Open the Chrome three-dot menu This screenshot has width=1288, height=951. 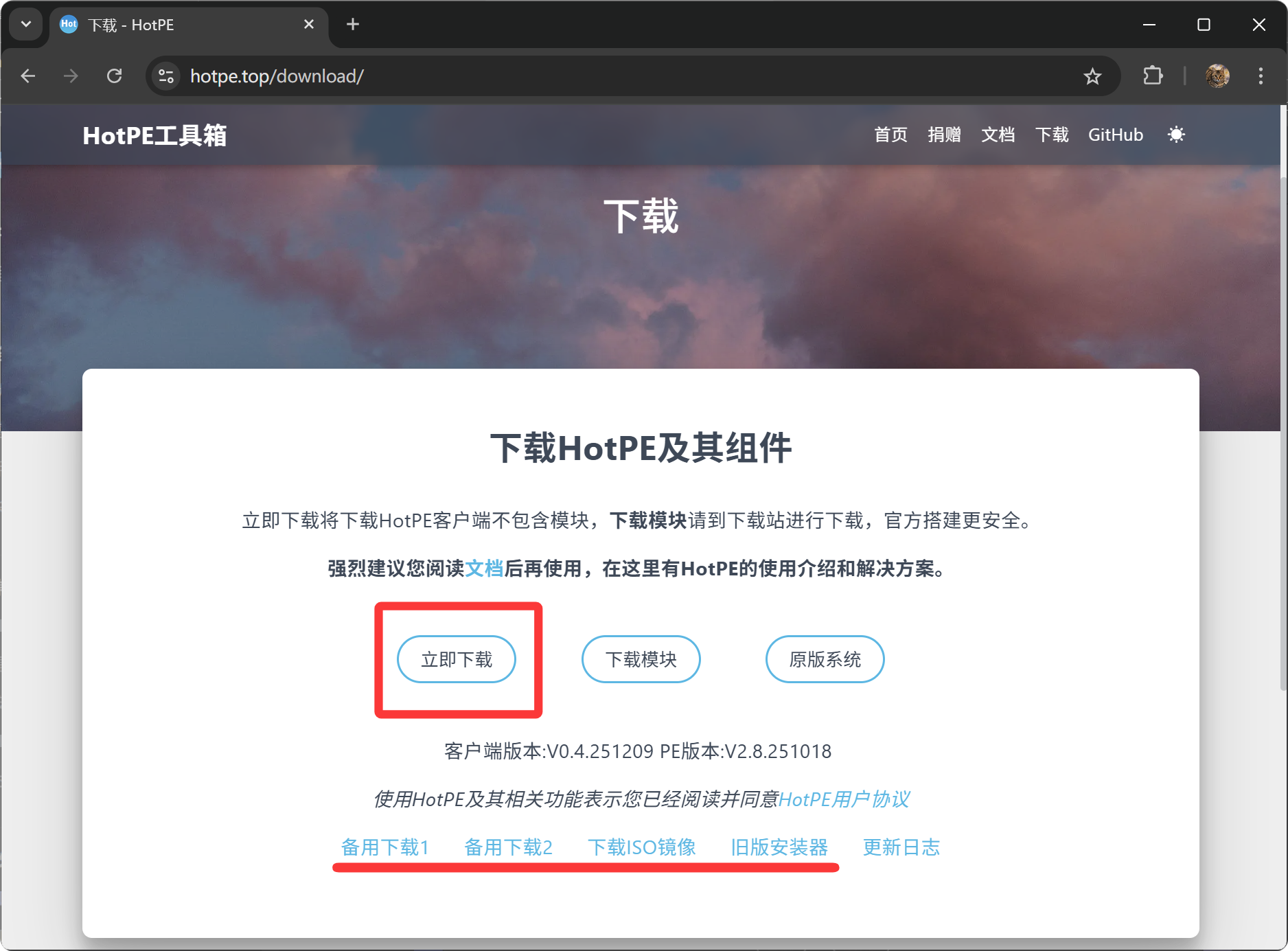coord(1261,76)
